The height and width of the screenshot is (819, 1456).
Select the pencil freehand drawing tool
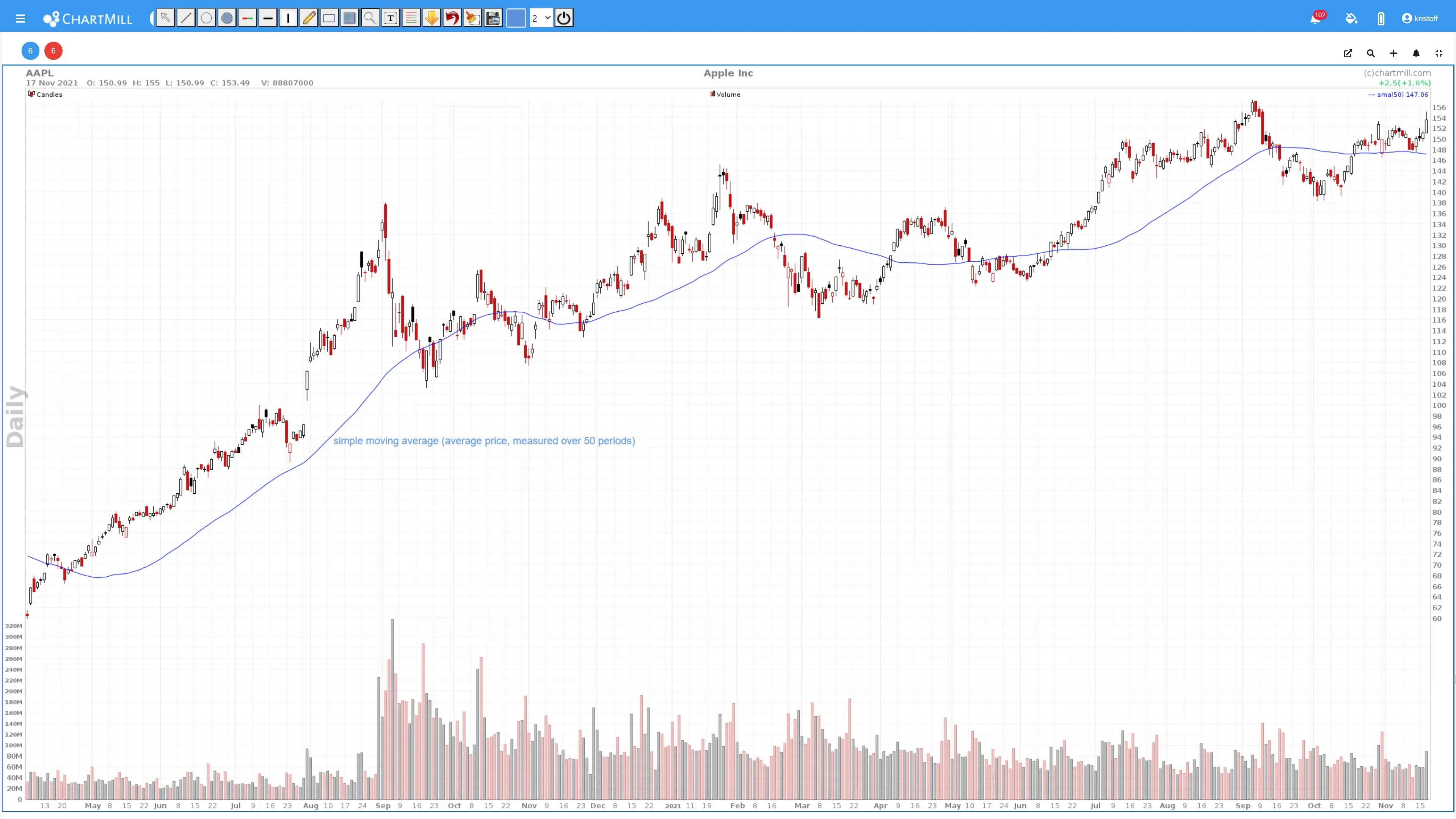click(x=309, y=18)
